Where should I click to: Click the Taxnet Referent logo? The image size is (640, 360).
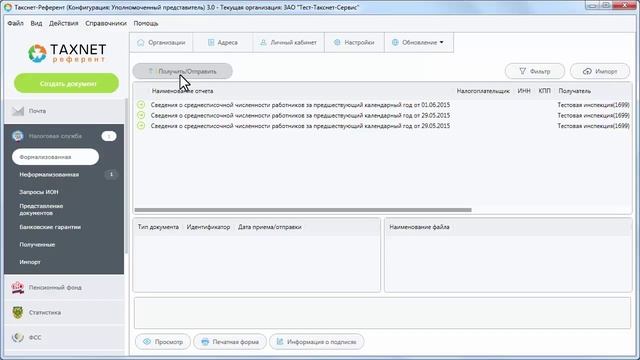point(67,53)
